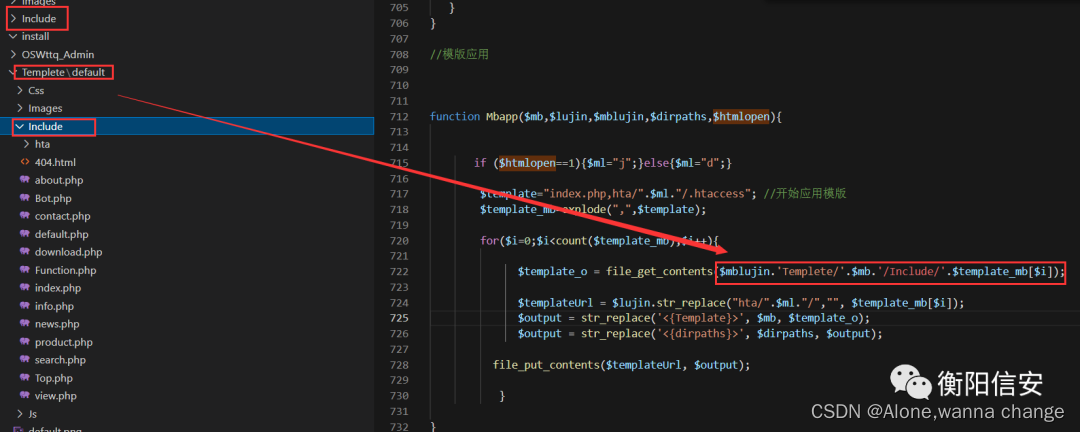Click line number 722 in the gutter
Image resolution: width=1080 pixels, height=432 pixels.
pos(399,271)
